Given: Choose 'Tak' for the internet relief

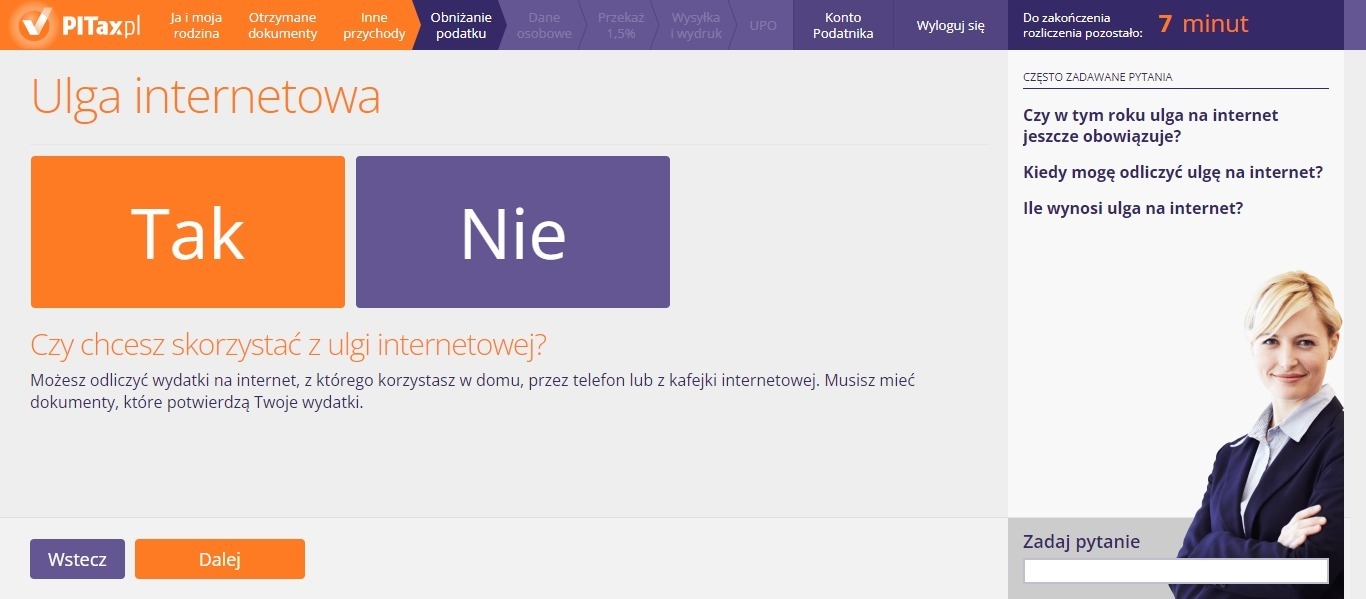Looking at the screenshot, I should click(188, 232).
